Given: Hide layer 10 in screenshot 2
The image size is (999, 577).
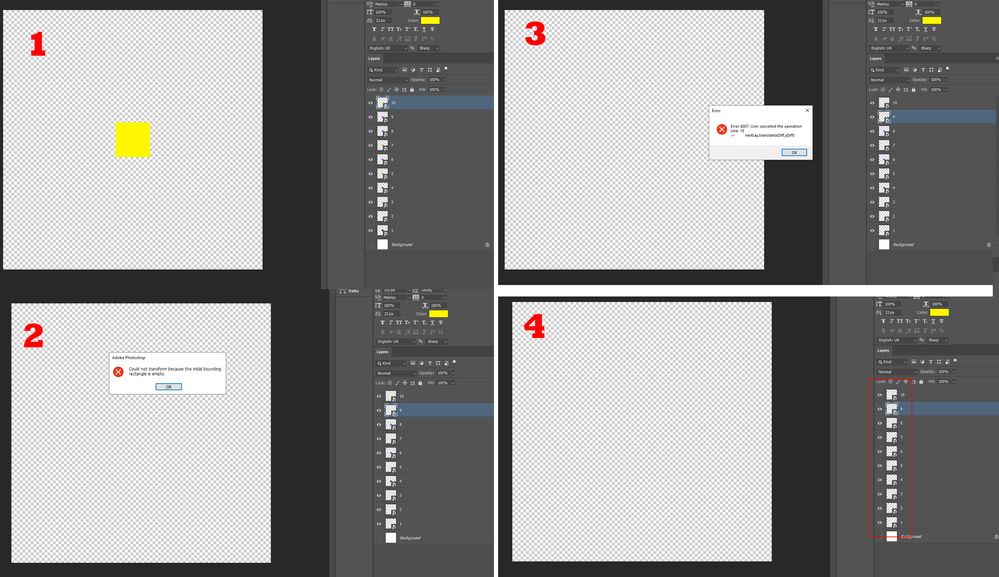Looking at the screenshot, I should point(379,396).
